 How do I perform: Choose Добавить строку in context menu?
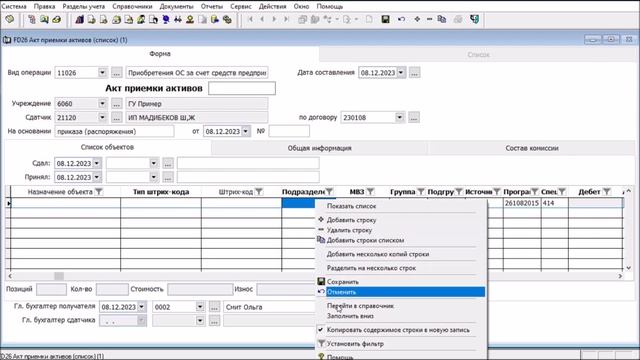click(x=351, y=220)
